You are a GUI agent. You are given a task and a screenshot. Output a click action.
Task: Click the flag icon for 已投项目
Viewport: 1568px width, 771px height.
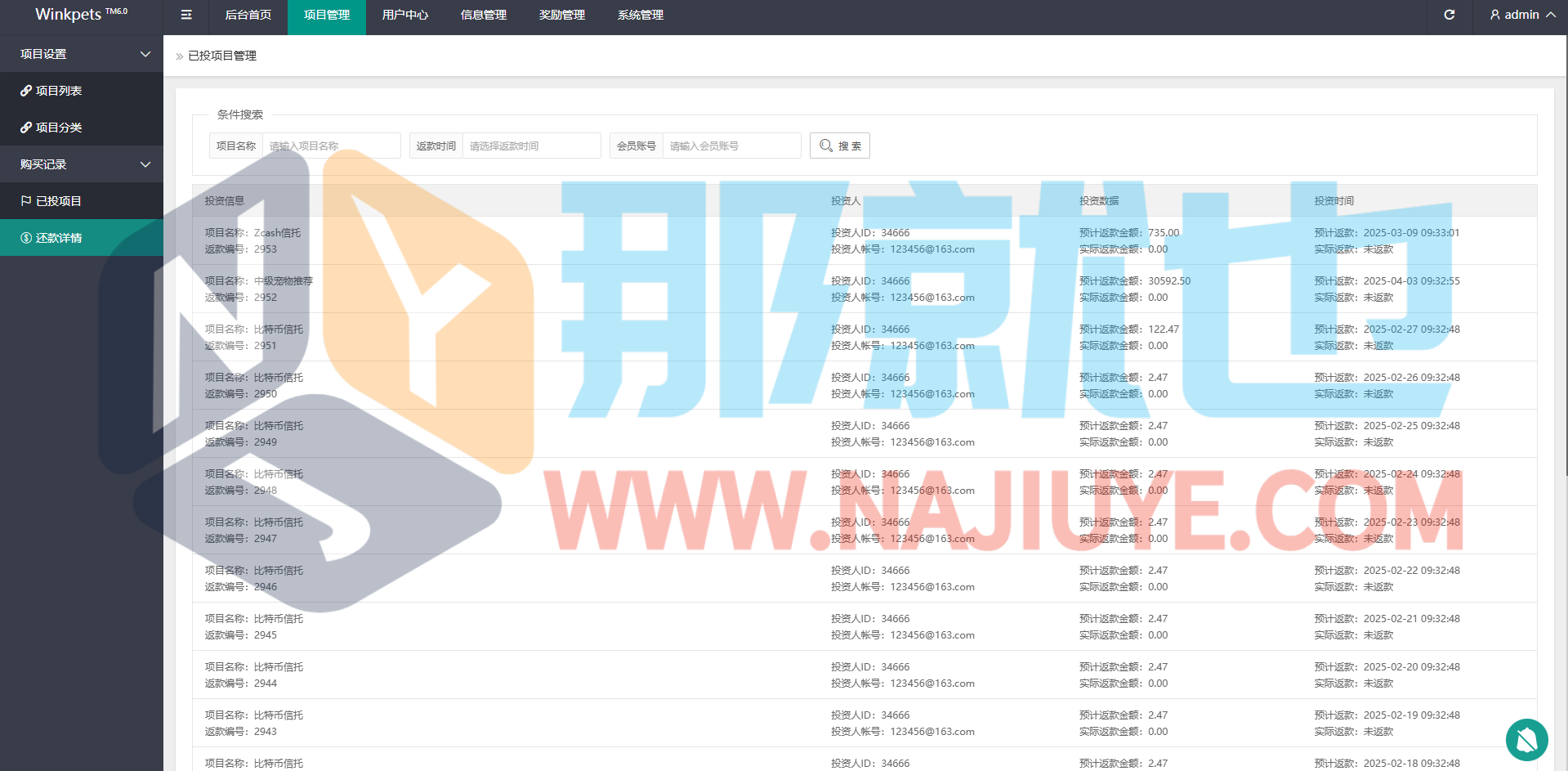pyautogui.click(x=26, y=201)
